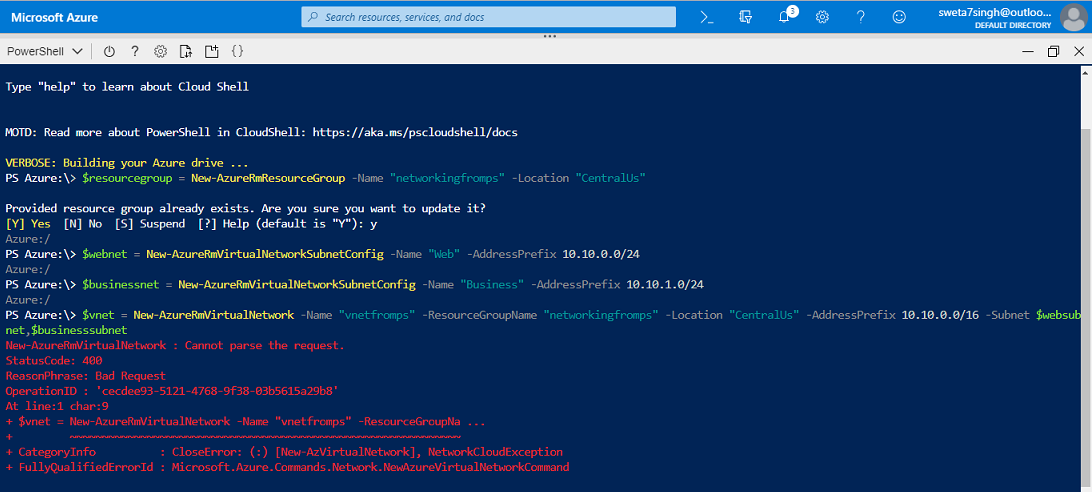Click the $webnet variable text
1092x492 pixels.
pyautogui.click(x=104, y=254)
